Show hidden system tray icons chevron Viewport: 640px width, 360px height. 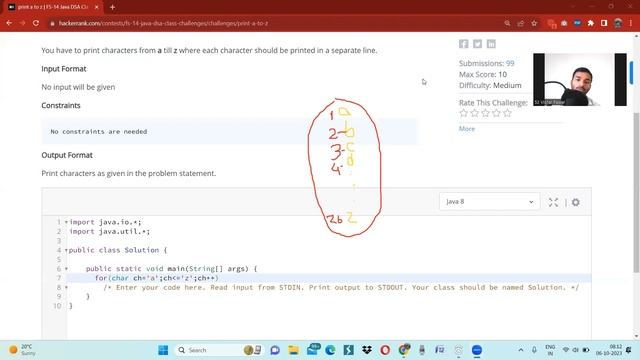(x=521, y=350)
